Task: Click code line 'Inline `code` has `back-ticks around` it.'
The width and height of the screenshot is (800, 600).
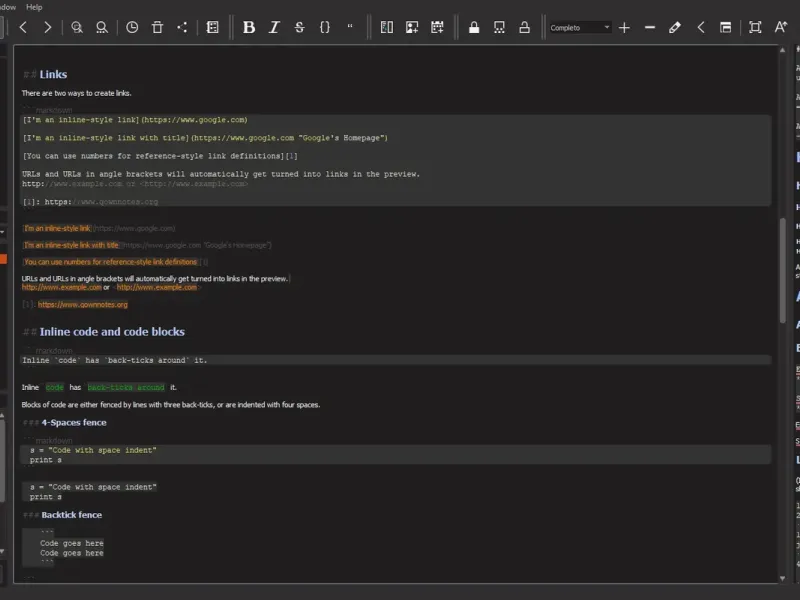Action: pyautogui.click(x=115, y=360)
